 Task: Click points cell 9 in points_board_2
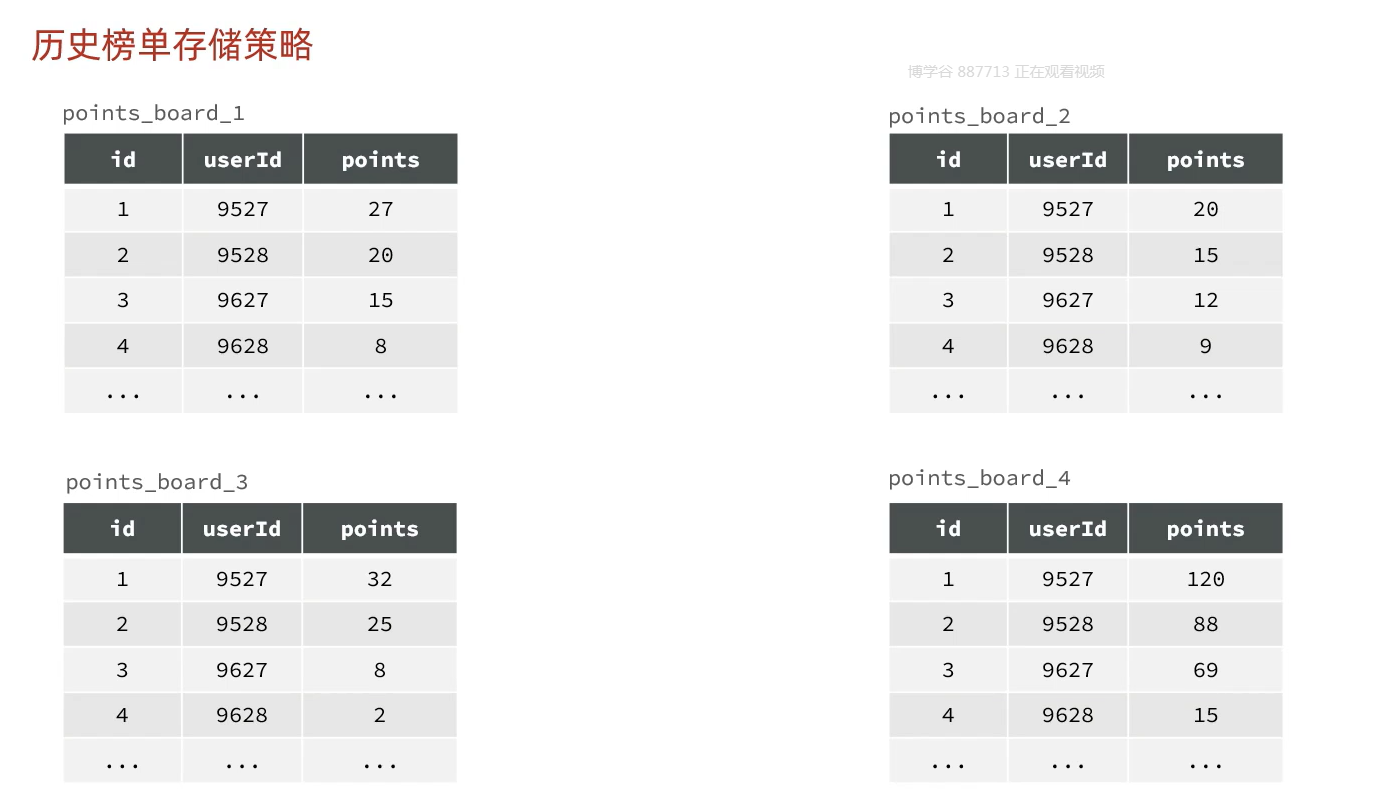click(1205, 346)
